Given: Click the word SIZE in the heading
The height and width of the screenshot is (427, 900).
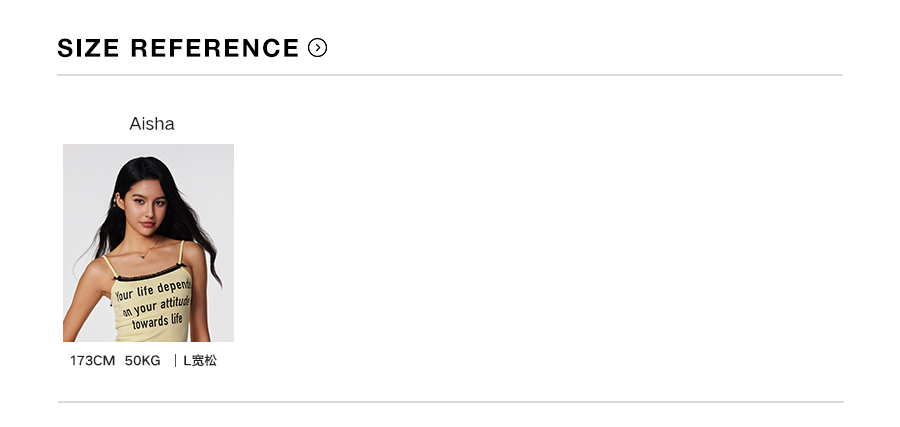Looking at the screenshot, I should coord(88,48).
